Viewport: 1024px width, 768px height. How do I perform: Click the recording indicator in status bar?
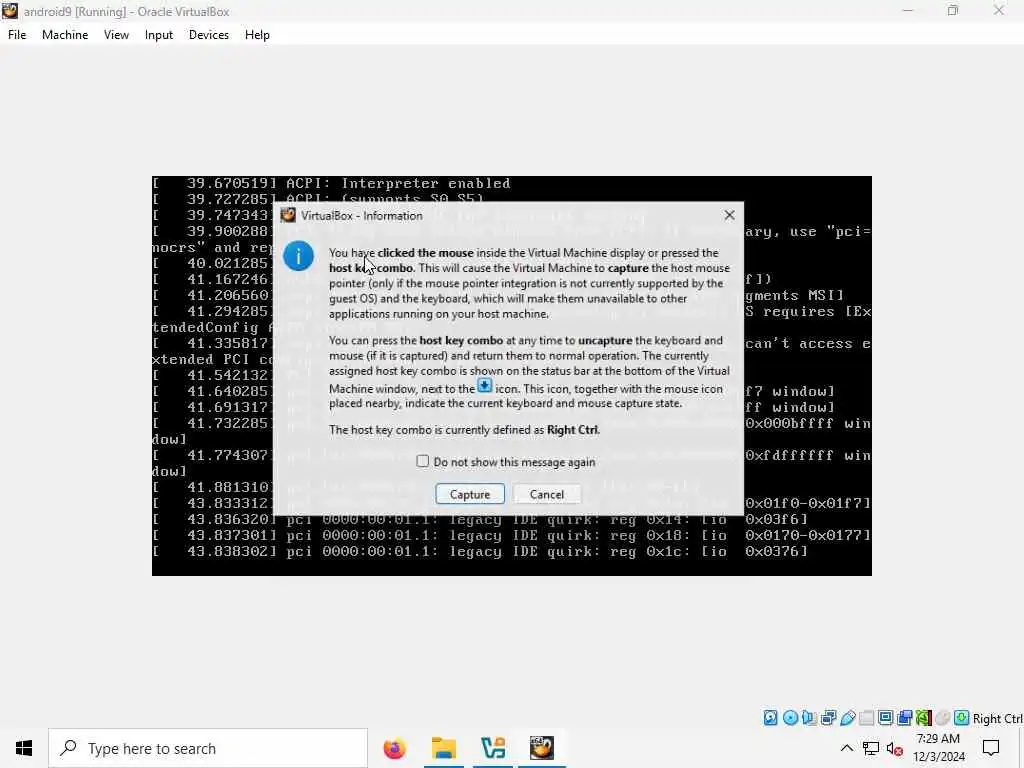[x=904, y=718]
